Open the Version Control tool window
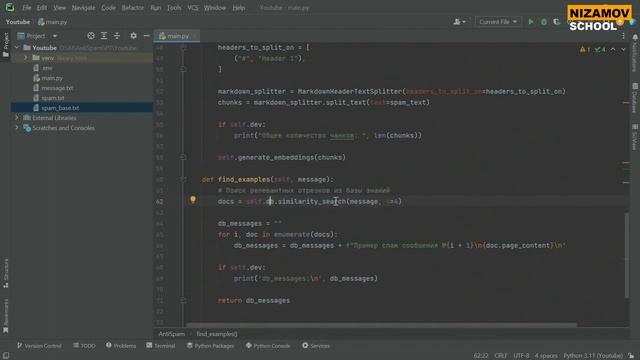The width and height of the screenshot is (640, 360). click(x=39, y=346)
